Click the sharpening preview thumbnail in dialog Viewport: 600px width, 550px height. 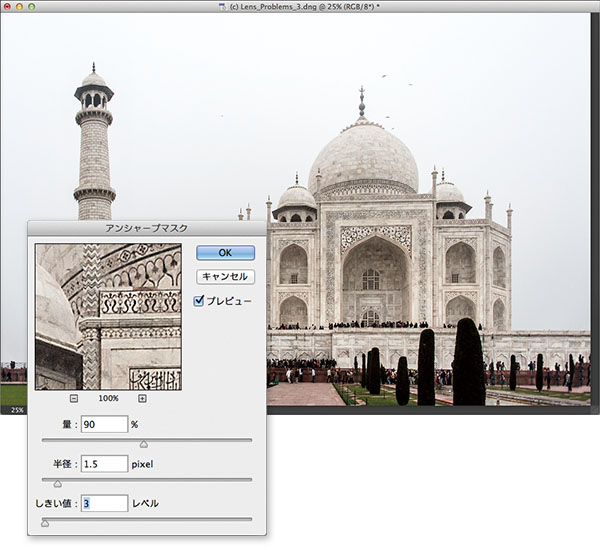(x=108, y=316)
